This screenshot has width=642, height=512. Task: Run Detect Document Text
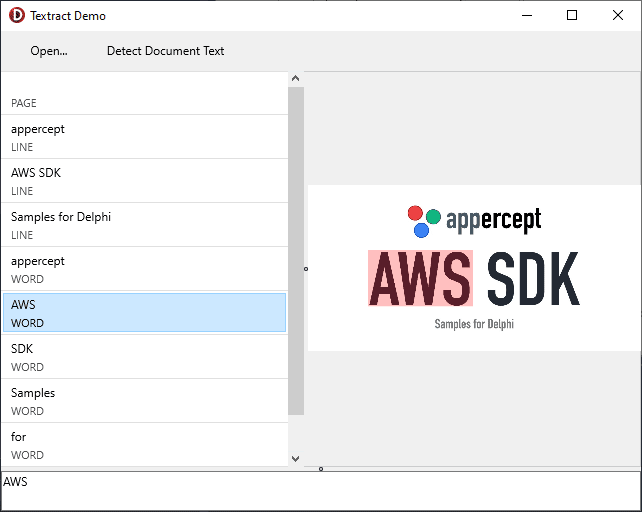[x=165, y=51]
